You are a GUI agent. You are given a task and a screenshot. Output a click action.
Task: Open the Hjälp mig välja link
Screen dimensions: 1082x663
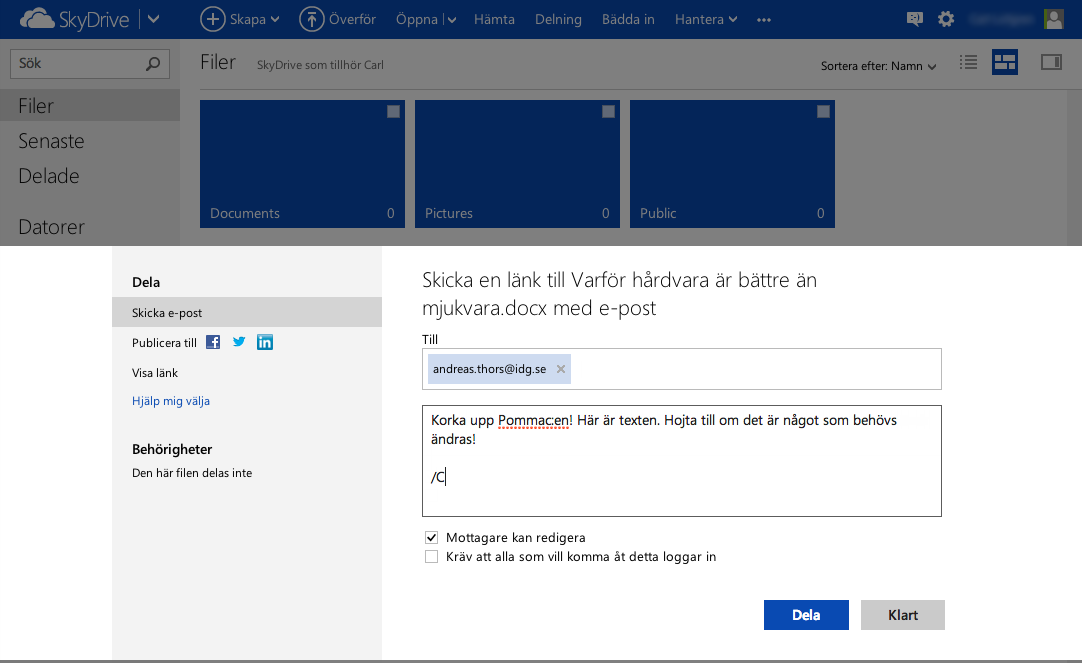point(170,401)
